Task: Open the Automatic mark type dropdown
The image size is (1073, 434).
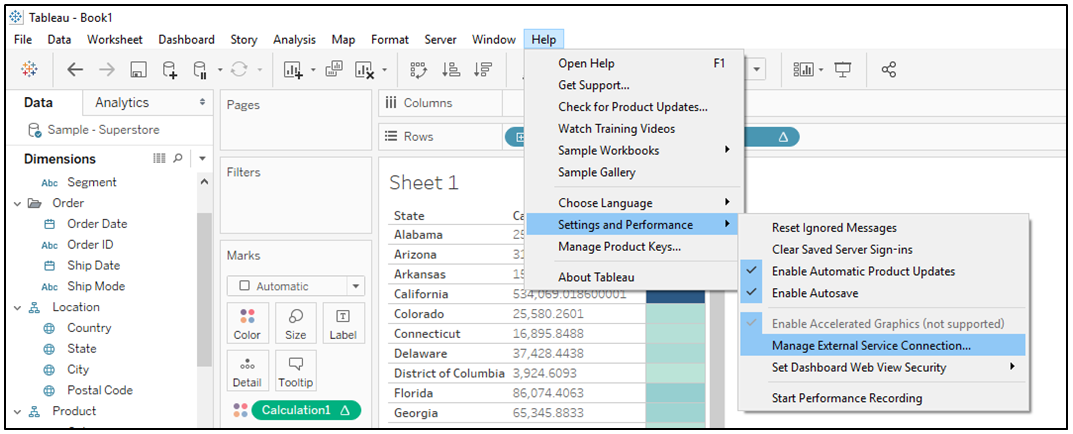Action: tap(295, 286)
